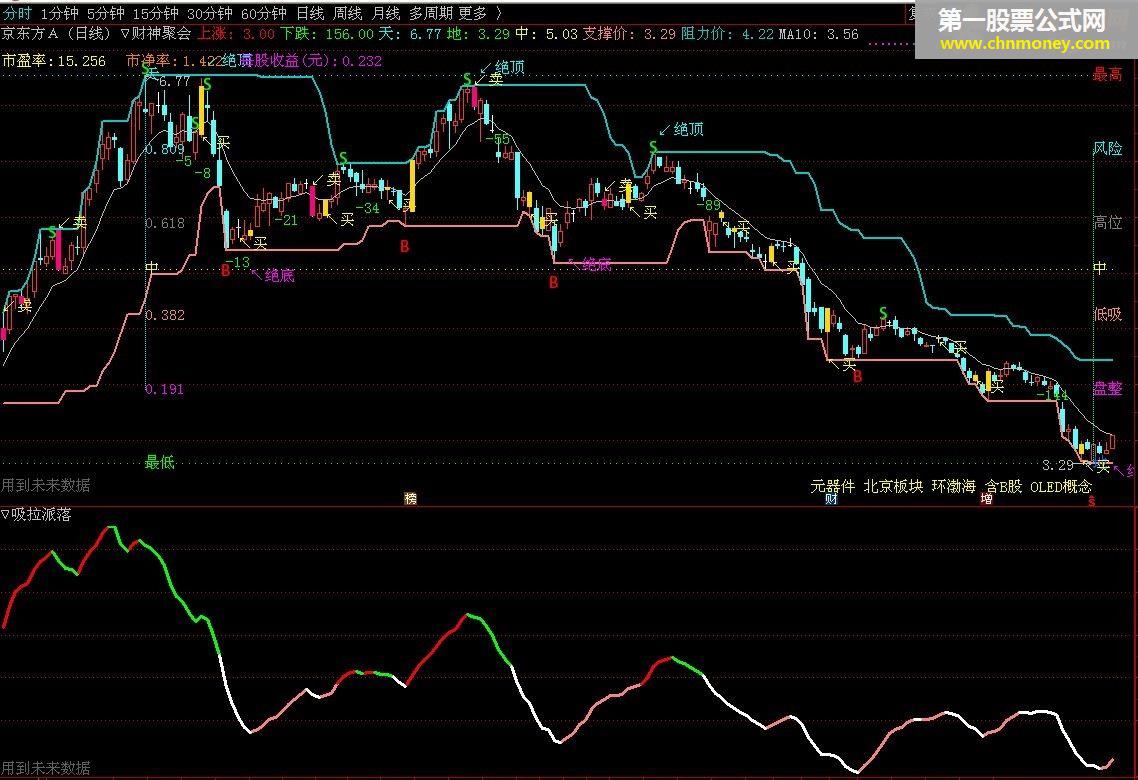Screen dimensions: 1138x780
Task: Open the 含B股 sector link
Action: 1003,485
